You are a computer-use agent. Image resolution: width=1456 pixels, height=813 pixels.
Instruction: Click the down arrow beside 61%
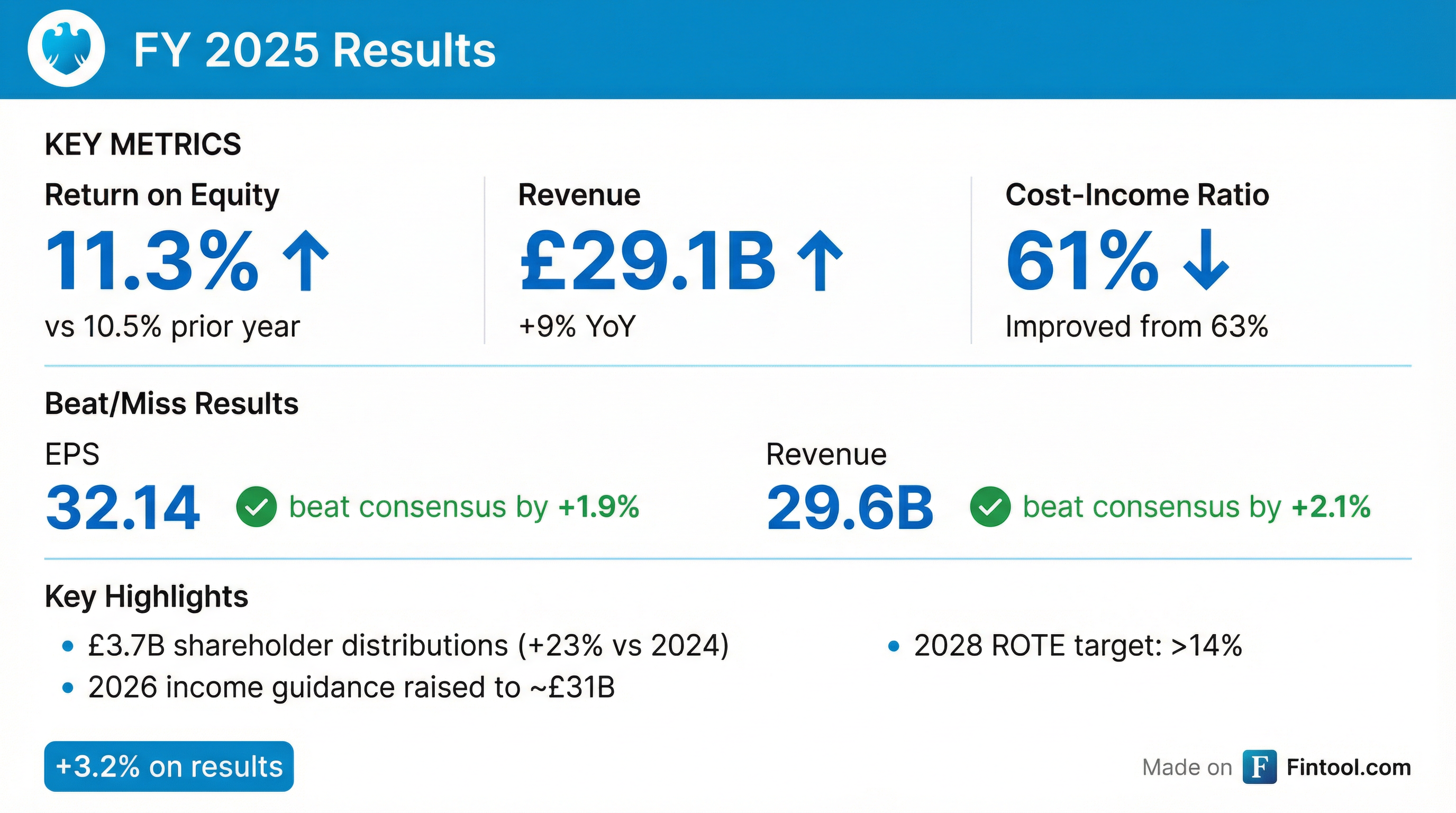tap(1206, 260)
